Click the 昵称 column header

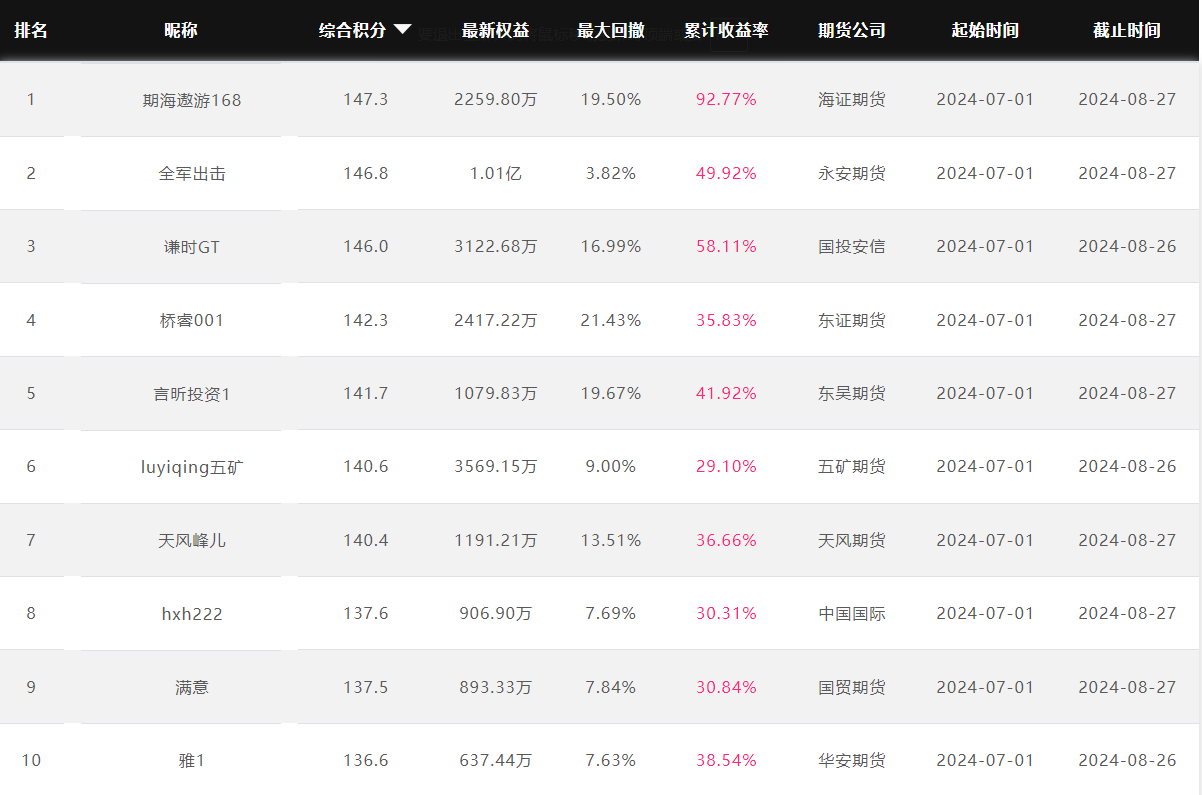181,30
